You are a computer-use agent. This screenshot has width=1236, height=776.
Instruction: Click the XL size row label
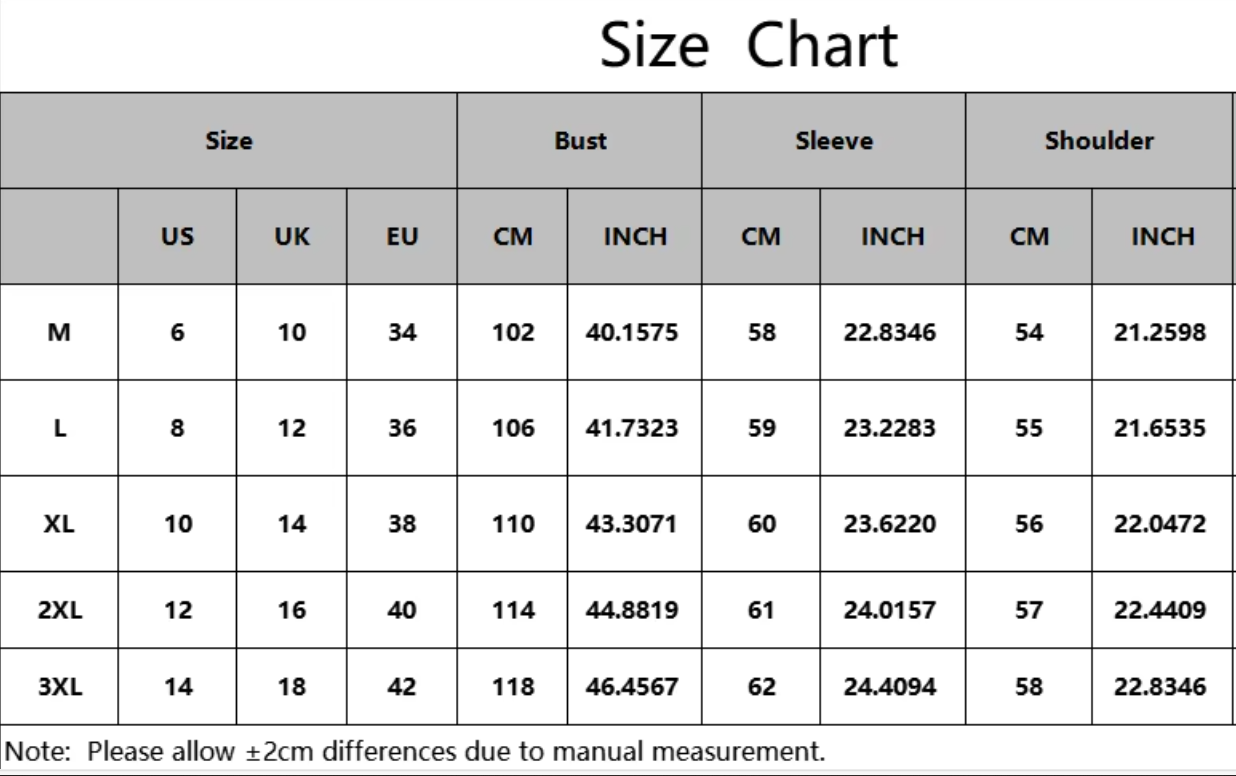[60, 524]
